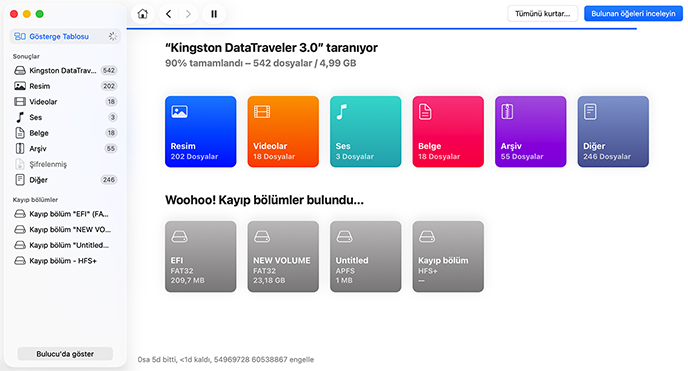Click "90% tamamlandı" progress text
The width and height of the screenshot is (688, 371).
pyautogui.click(x=204, y=63)
